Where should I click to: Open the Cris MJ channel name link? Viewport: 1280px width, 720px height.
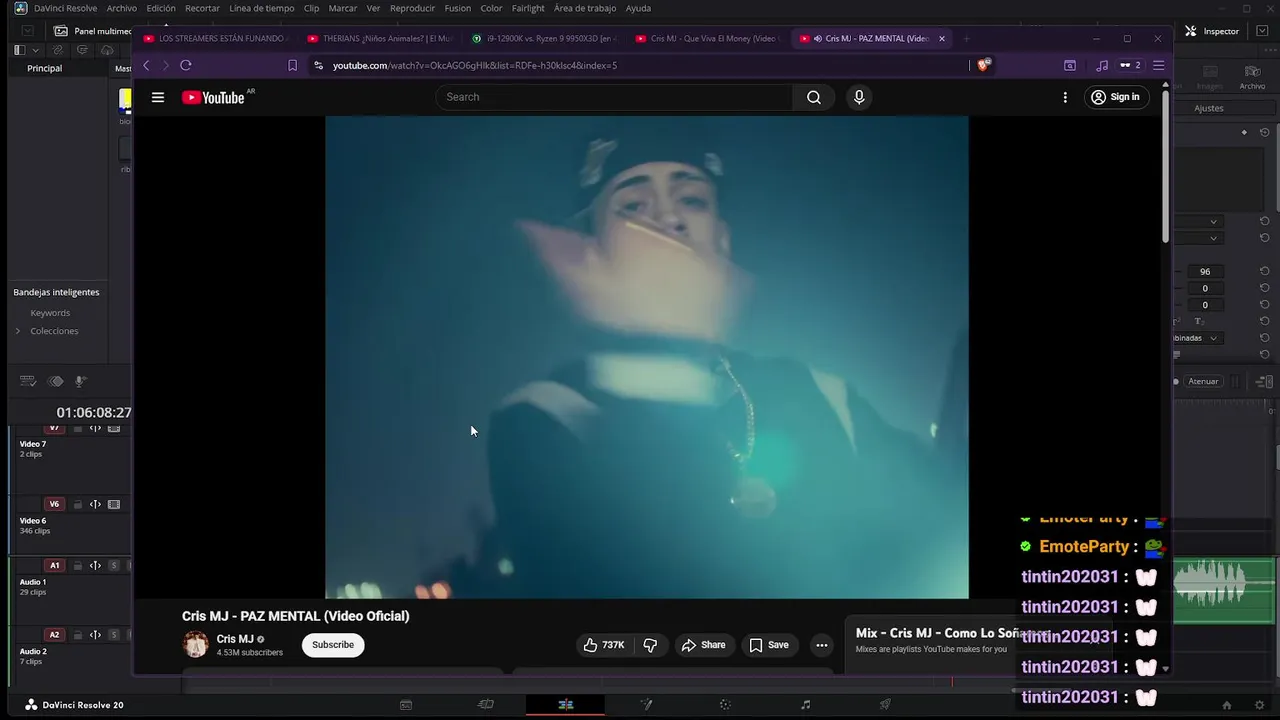[x=235, y=639]
